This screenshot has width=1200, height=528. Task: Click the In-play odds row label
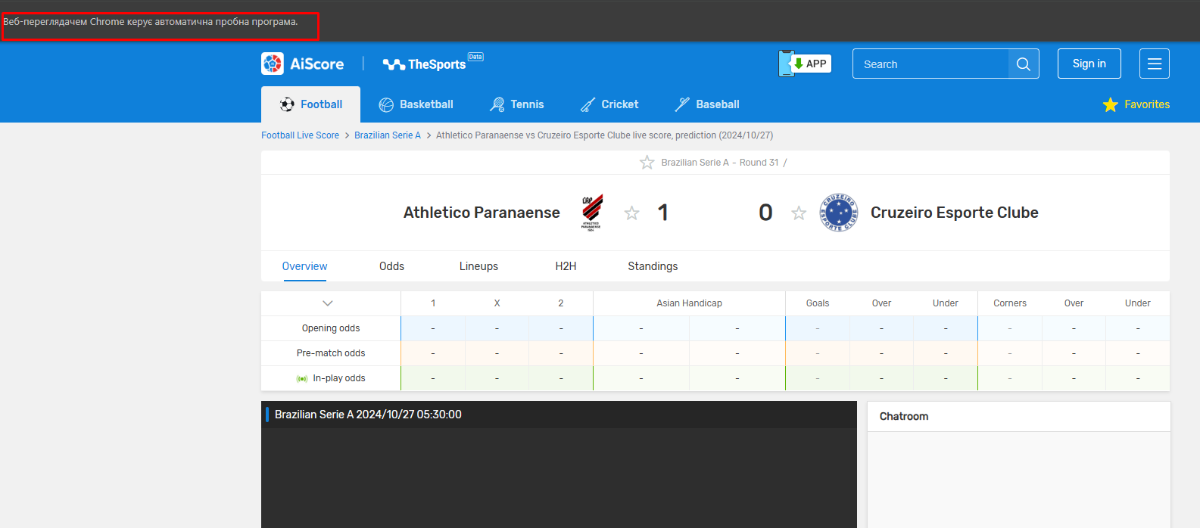click(x=339, y=378)
